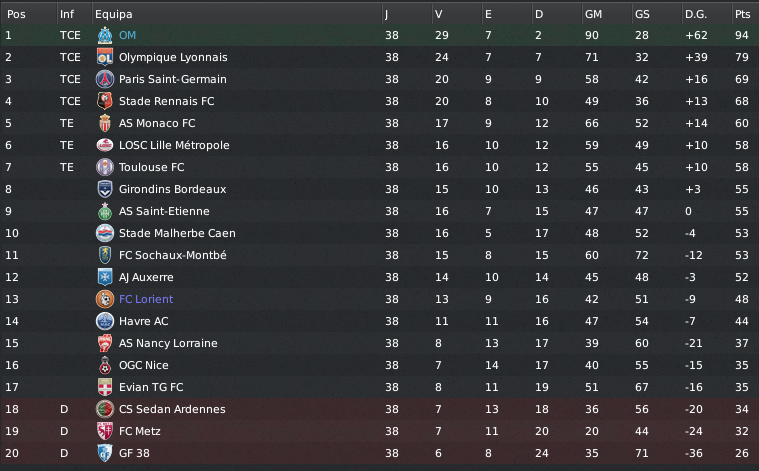The height and width of the screenshot is (471, 759).
Task: Click the Paris Saint-Germain crest icon
Action: (104, 79)
